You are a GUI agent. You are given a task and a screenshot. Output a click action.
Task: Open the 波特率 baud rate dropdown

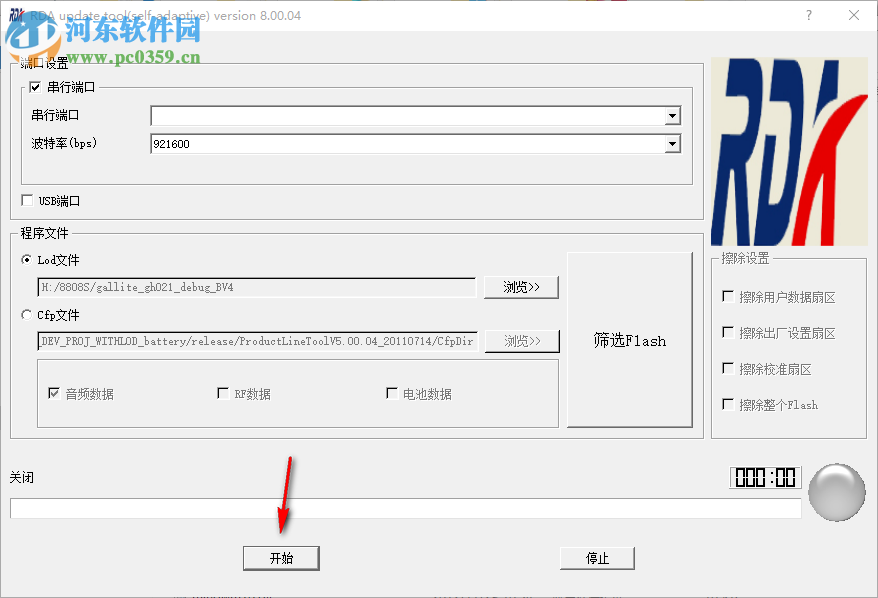[672, 143]
